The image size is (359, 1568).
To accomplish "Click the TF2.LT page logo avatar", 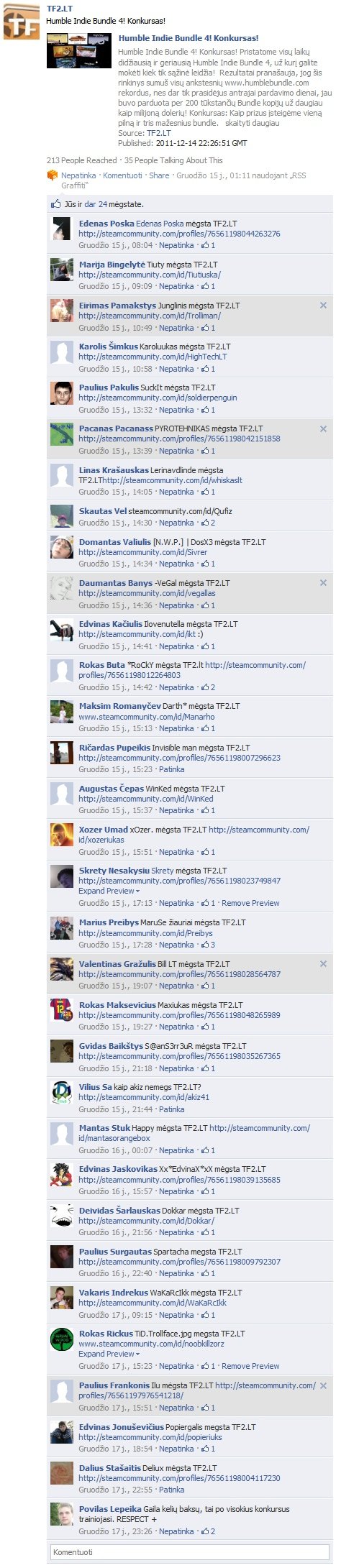I will [22, 22].
